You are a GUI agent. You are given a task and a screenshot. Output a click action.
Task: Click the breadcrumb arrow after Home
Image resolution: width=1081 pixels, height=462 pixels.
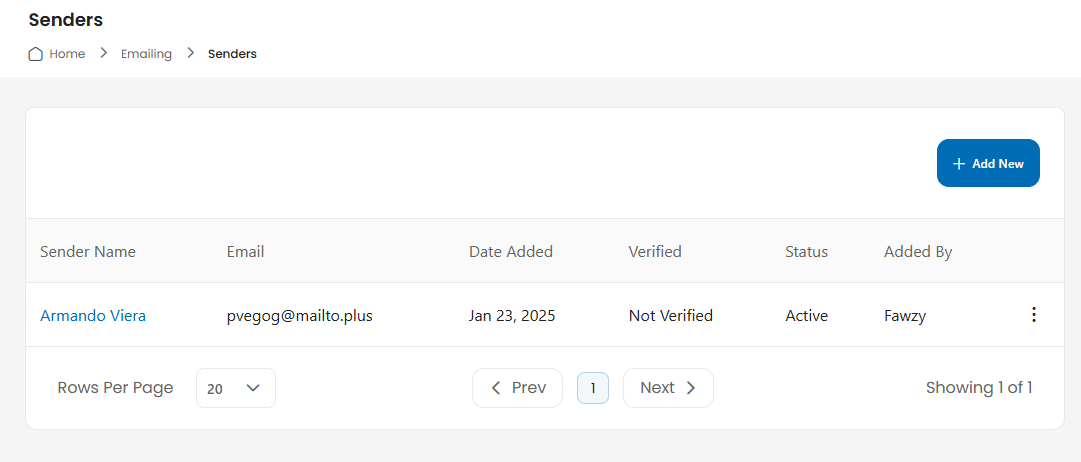pos(103,52)
